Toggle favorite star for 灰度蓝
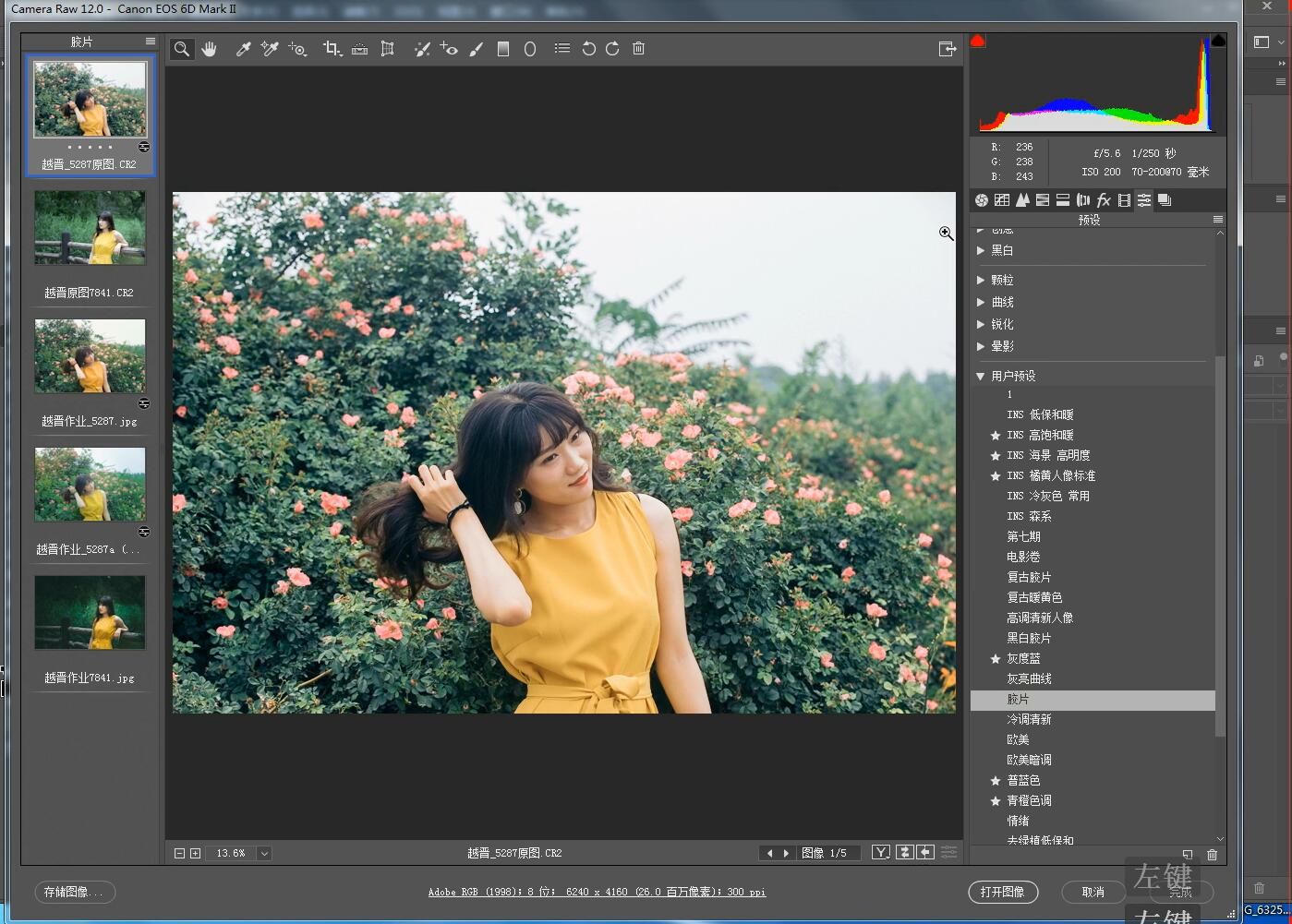This screenshot has width=1292, height=924. click(996, 659)
